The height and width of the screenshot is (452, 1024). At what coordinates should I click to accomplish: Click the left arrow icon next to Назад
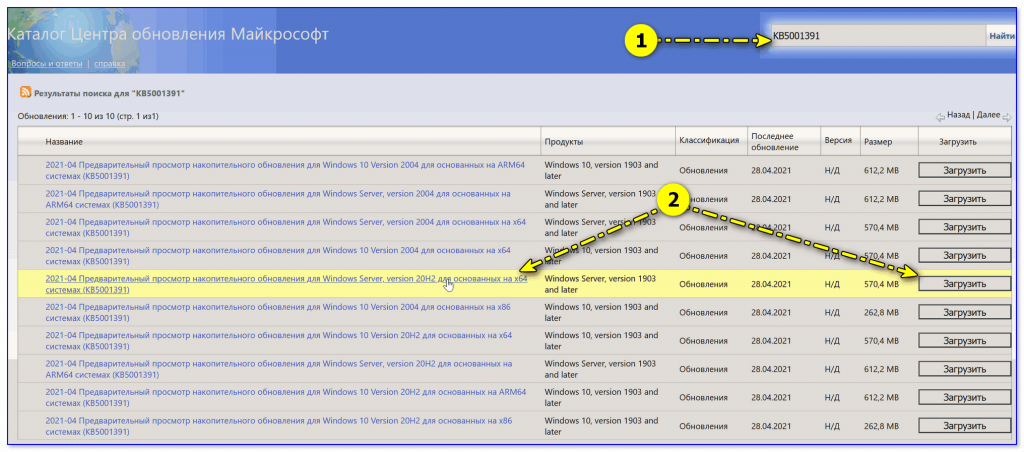click(940, 117)
